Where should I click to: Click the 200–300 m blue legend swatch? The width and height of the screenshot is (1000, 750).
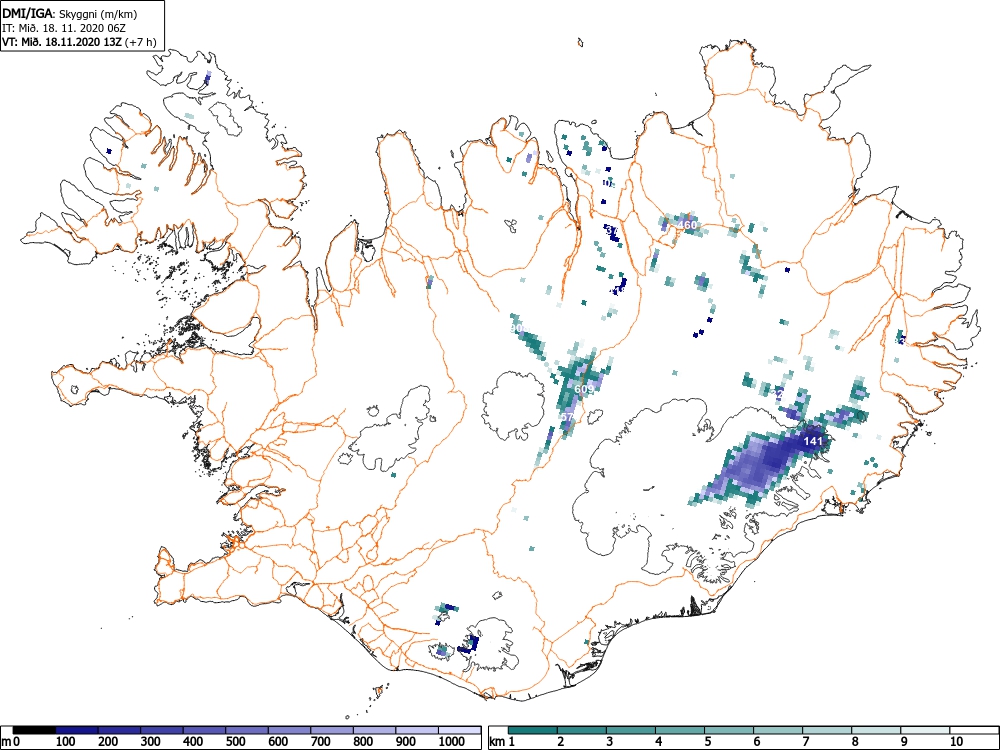coord(119,730)
